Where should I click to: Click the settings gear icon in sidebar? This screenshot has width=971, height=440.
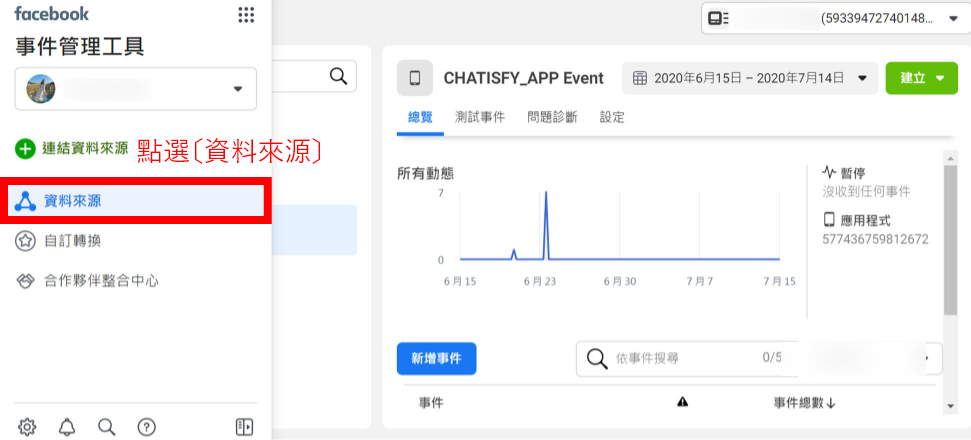[27, 427]
